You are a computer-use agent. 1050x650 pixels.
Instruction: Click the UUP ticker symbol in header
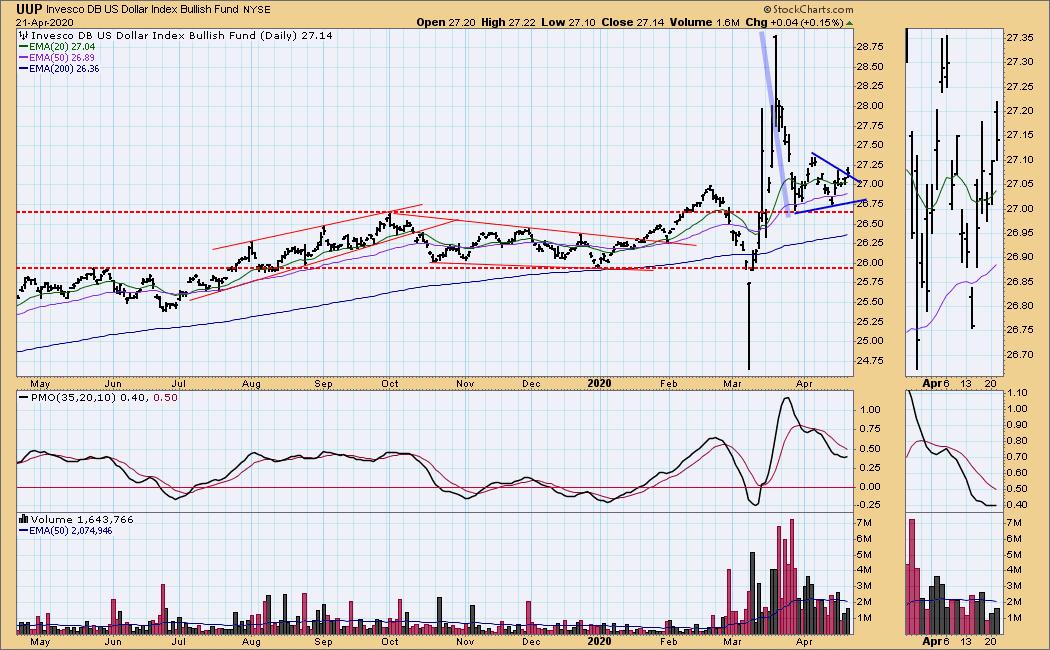tap(29, 9)
